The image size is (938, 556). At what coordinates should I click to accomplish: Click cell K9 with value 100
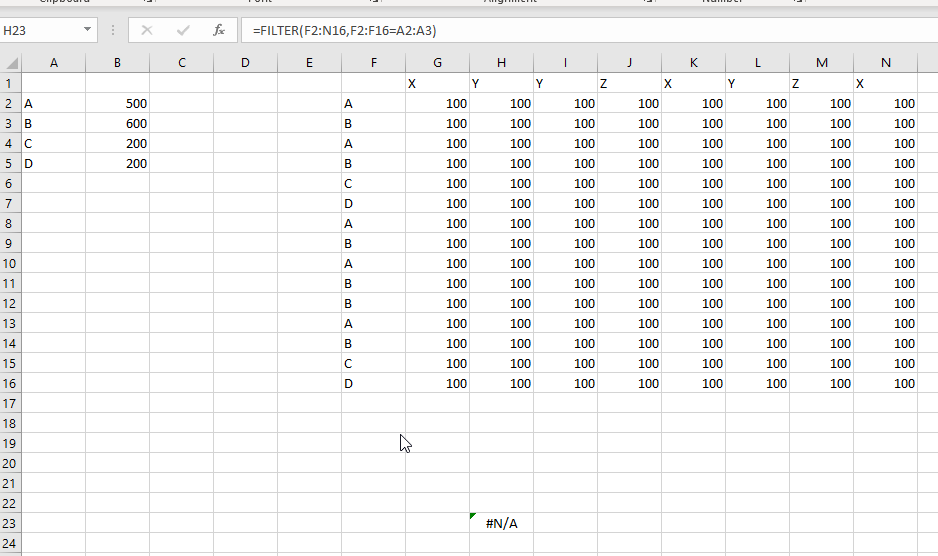pyautogui.click(x=693, y=243)
